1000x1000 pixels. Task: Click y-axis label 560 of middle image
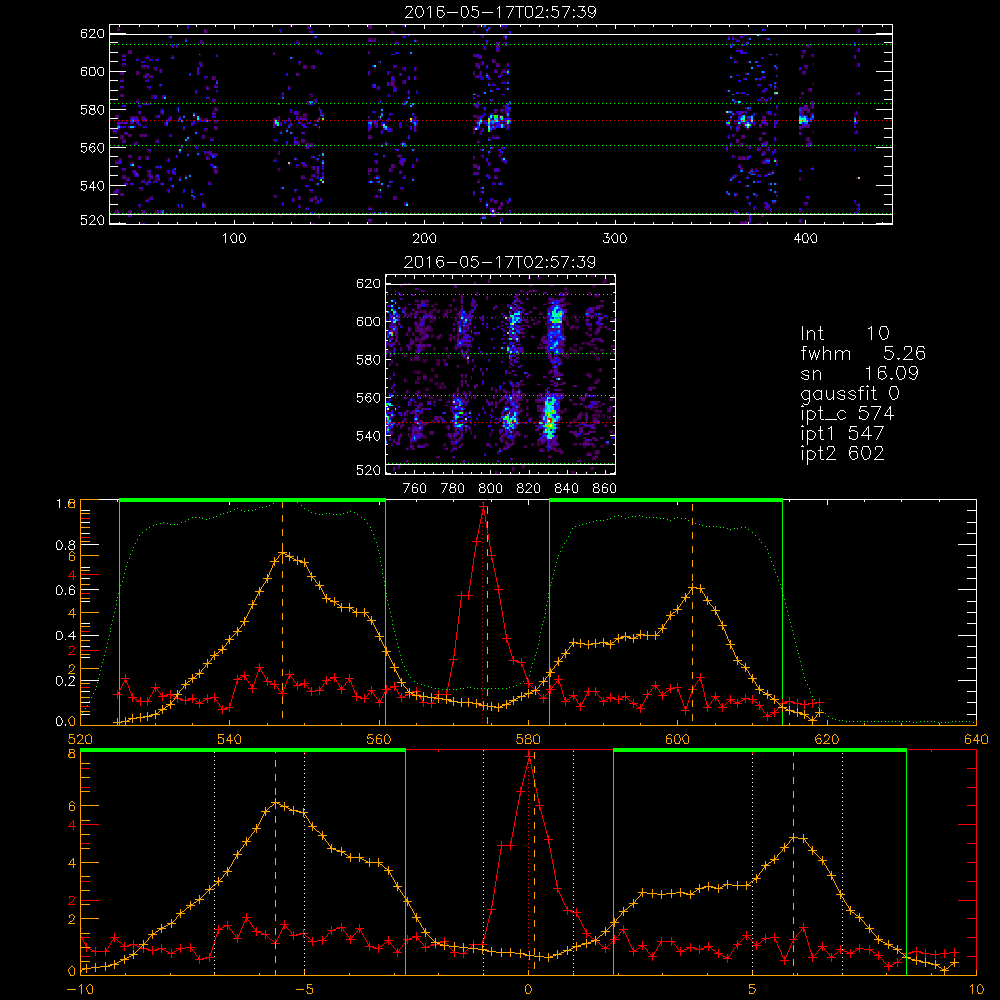tap(369, 398)
